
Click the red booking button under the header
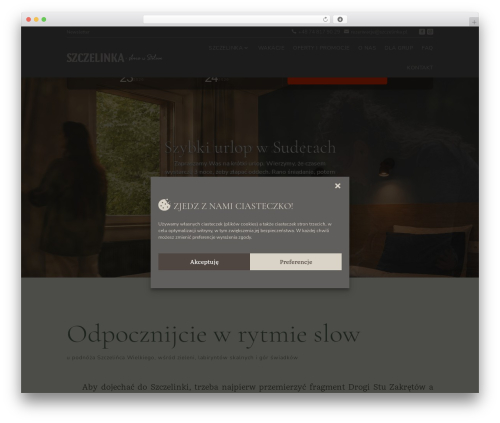tap(337, 81)
